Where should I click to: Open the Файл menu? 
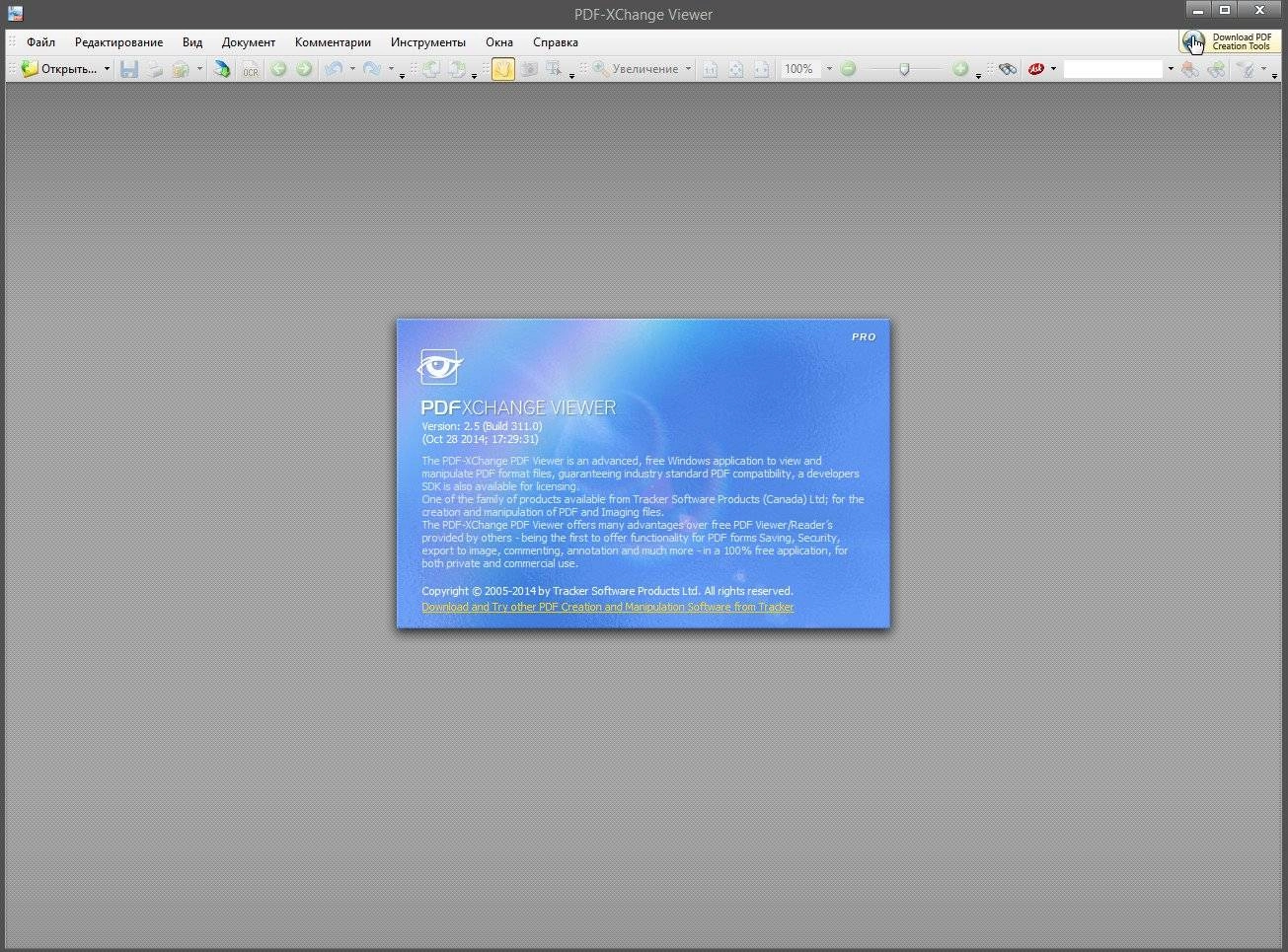[x=41, y=42]
